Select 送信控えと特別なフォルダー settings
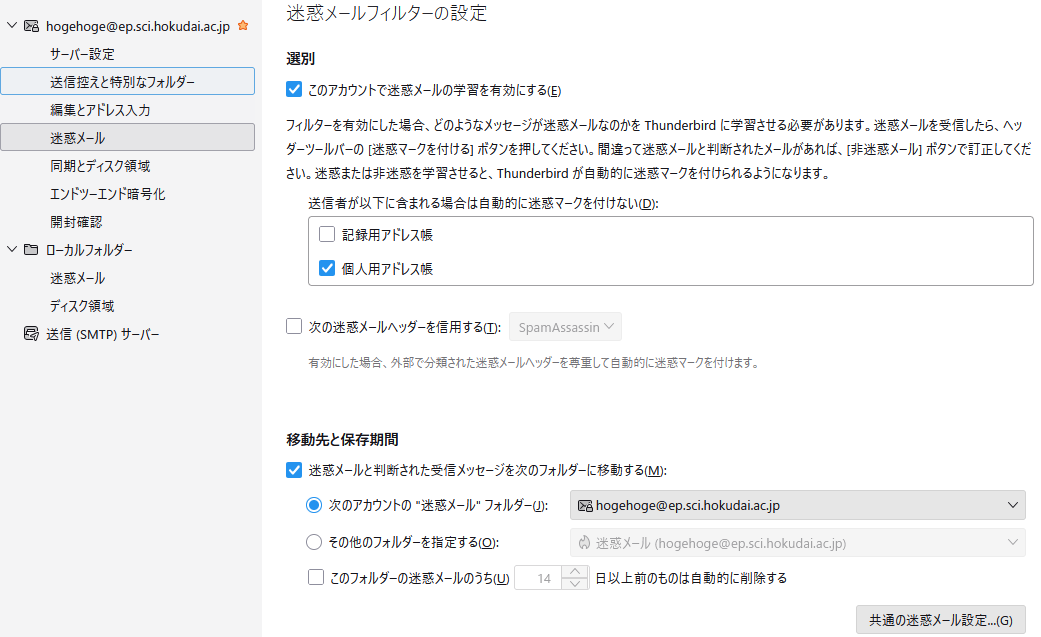 (127, 81)
